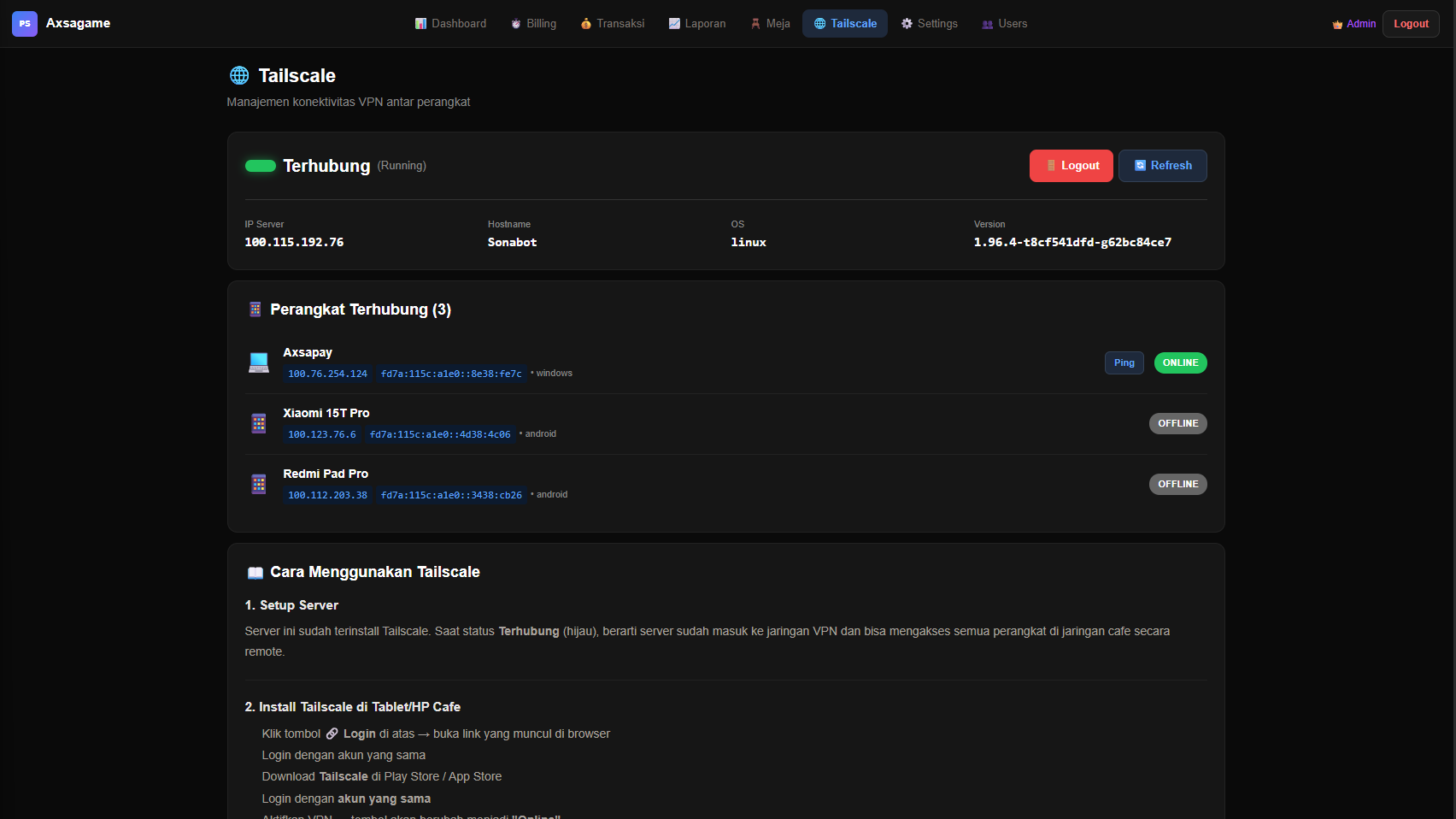
Task: Click the Redmi Pad Pro device name
Action: (326, 474)
